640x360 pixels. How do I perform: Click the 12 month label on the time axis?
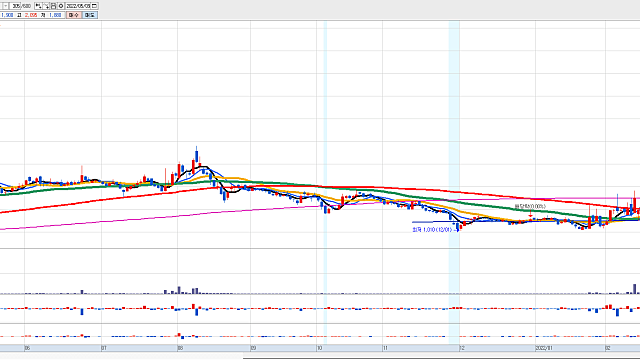462,348
